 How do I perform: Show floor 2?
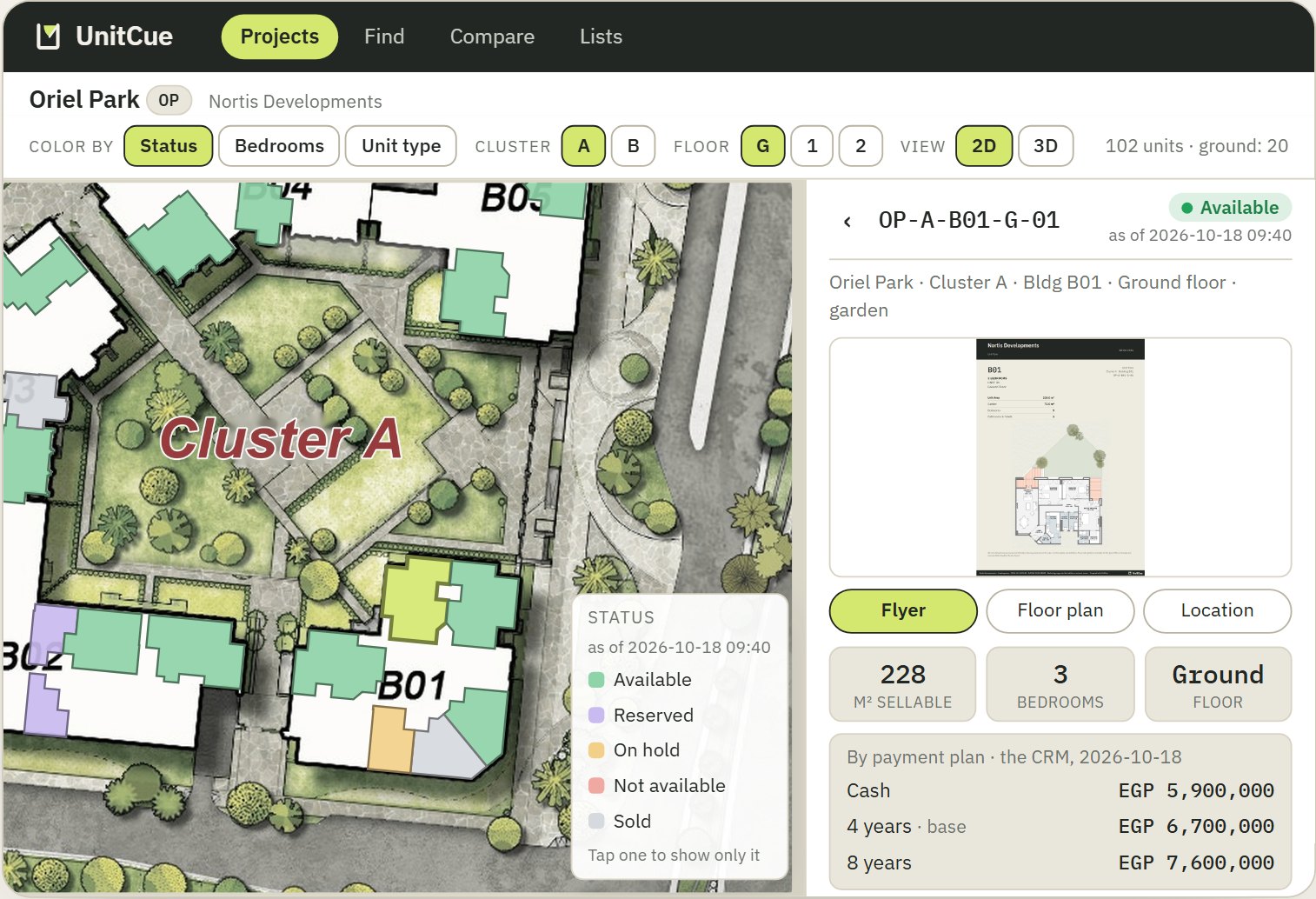(x=861, y=146)
